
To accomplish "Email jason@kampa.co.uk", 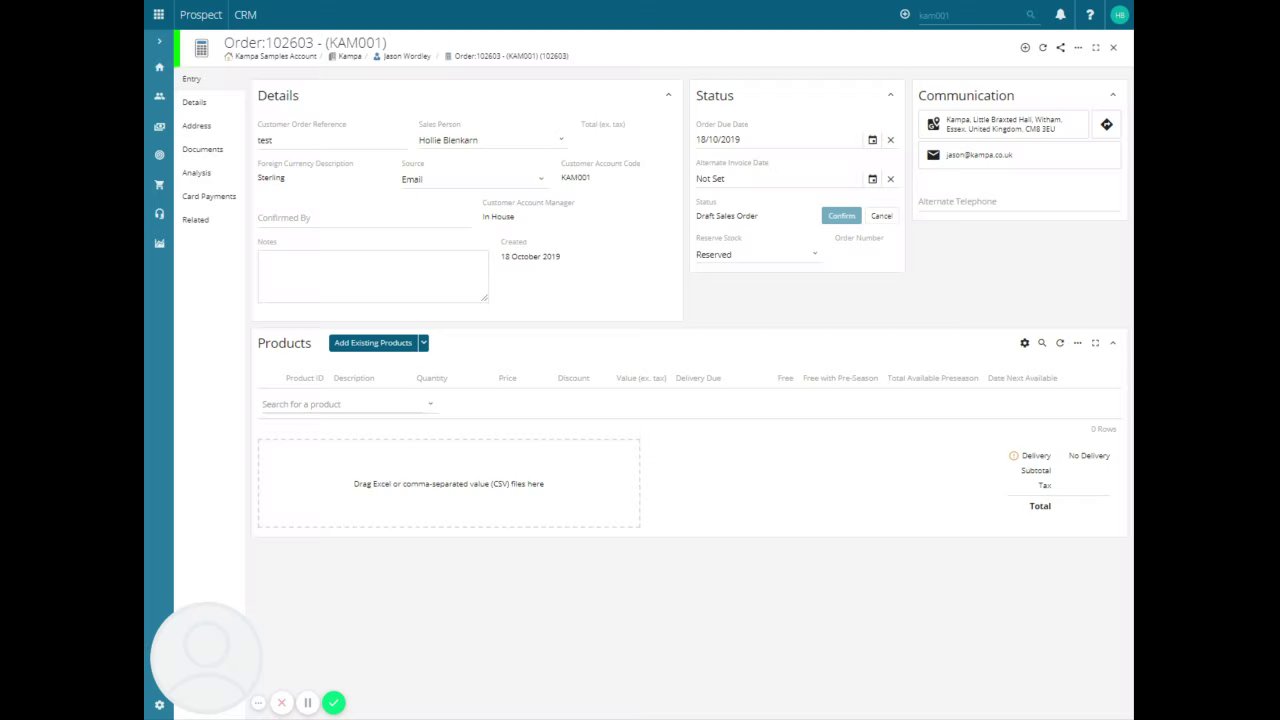I will click(1019, 155).
